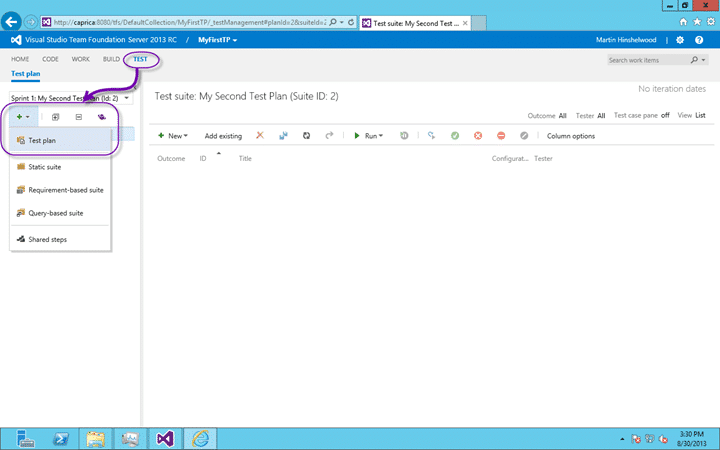Open the BUILD hub

click(111, 59)
